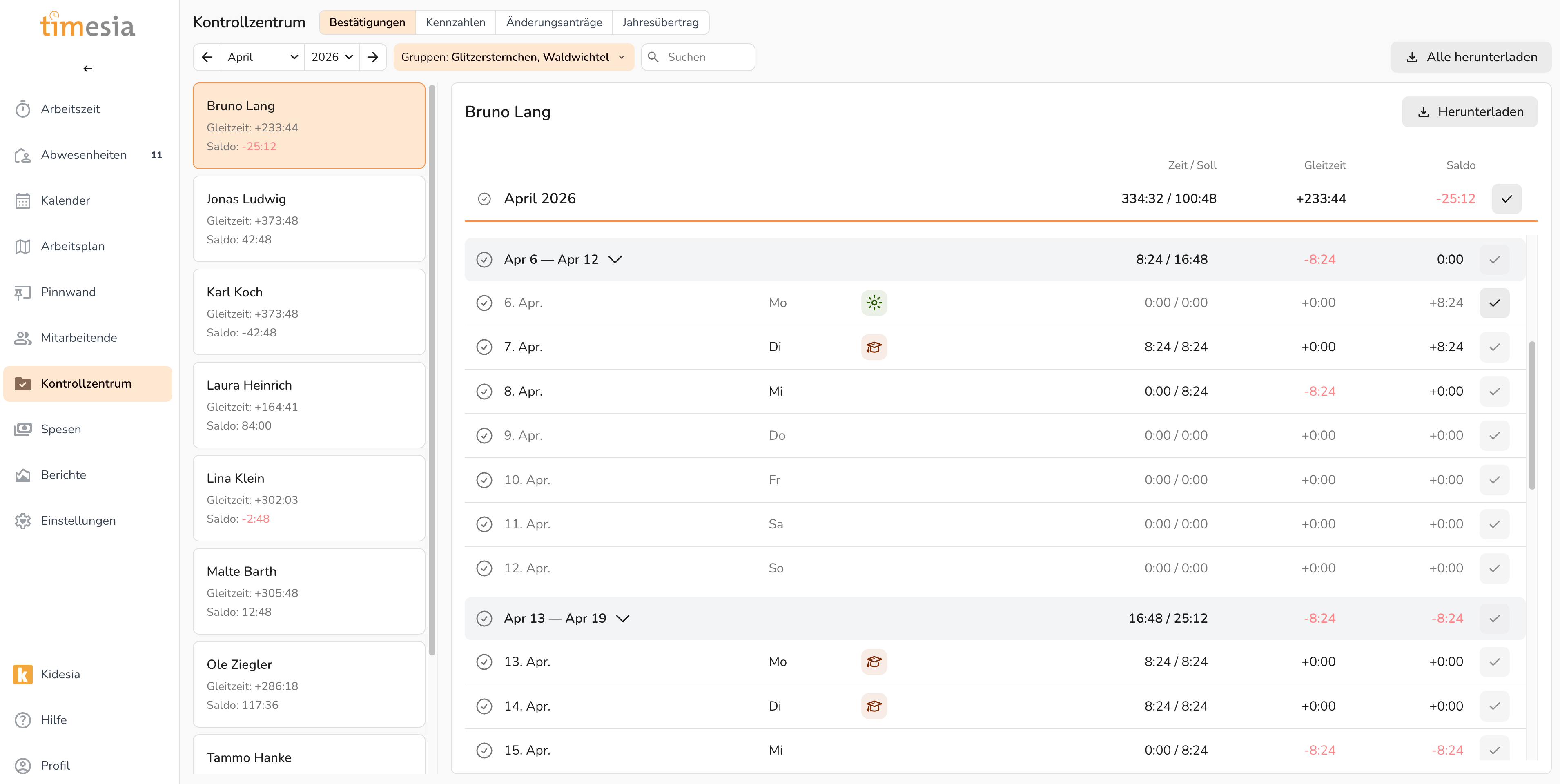This screenshot has width=1560, height=784.
Task: Collapse sidebar with the left arrow icon
Action: pyautogui.click(x=88, y=69)
